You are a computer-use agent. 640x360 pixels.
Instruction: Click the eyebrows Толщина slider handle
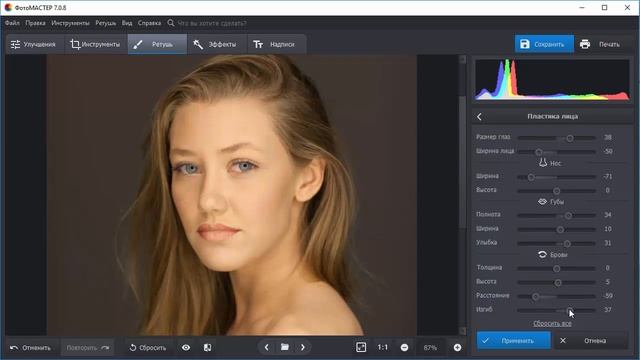tap(556, 269)
